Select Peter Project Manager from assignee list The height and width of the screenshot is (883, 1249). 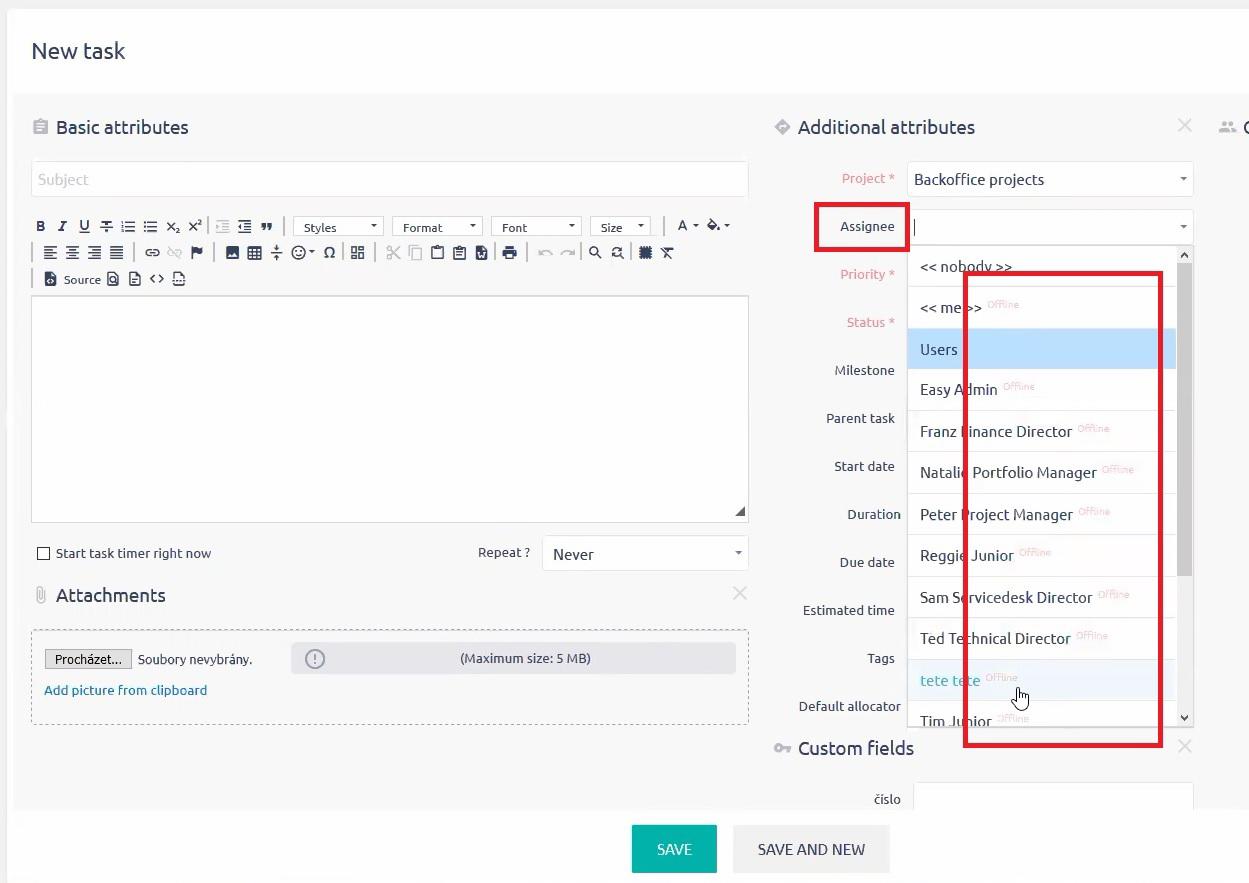[x=996, y=514]
